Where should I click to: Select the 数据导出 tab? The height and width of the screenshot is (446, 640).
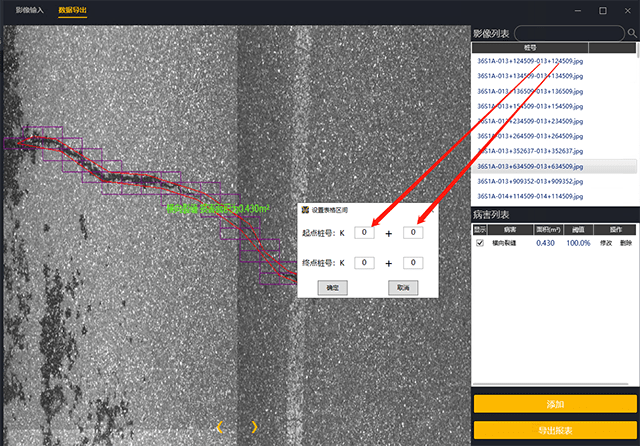coord(72,10)
